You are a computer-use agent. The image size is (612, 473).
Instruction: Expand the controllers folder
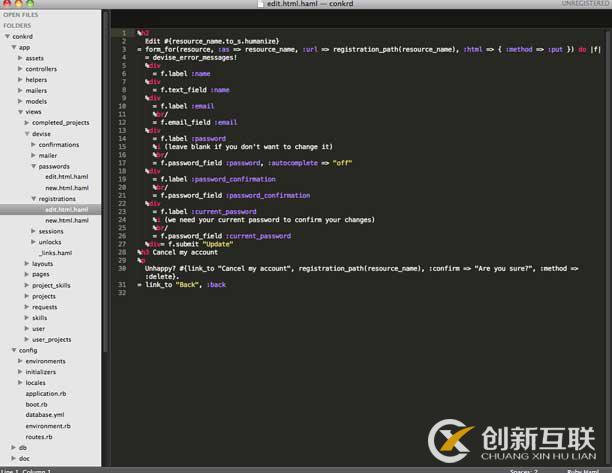pos(20,69)
